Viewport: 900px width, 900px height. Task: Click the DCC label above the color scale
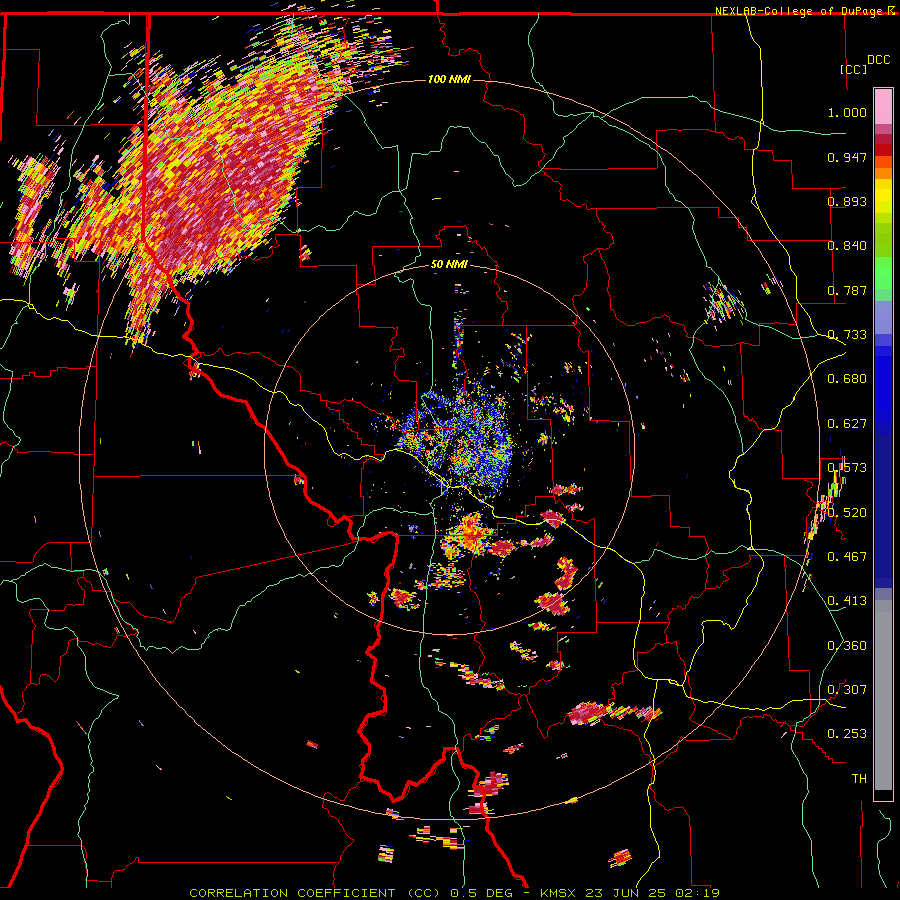[x=878, y=60]
